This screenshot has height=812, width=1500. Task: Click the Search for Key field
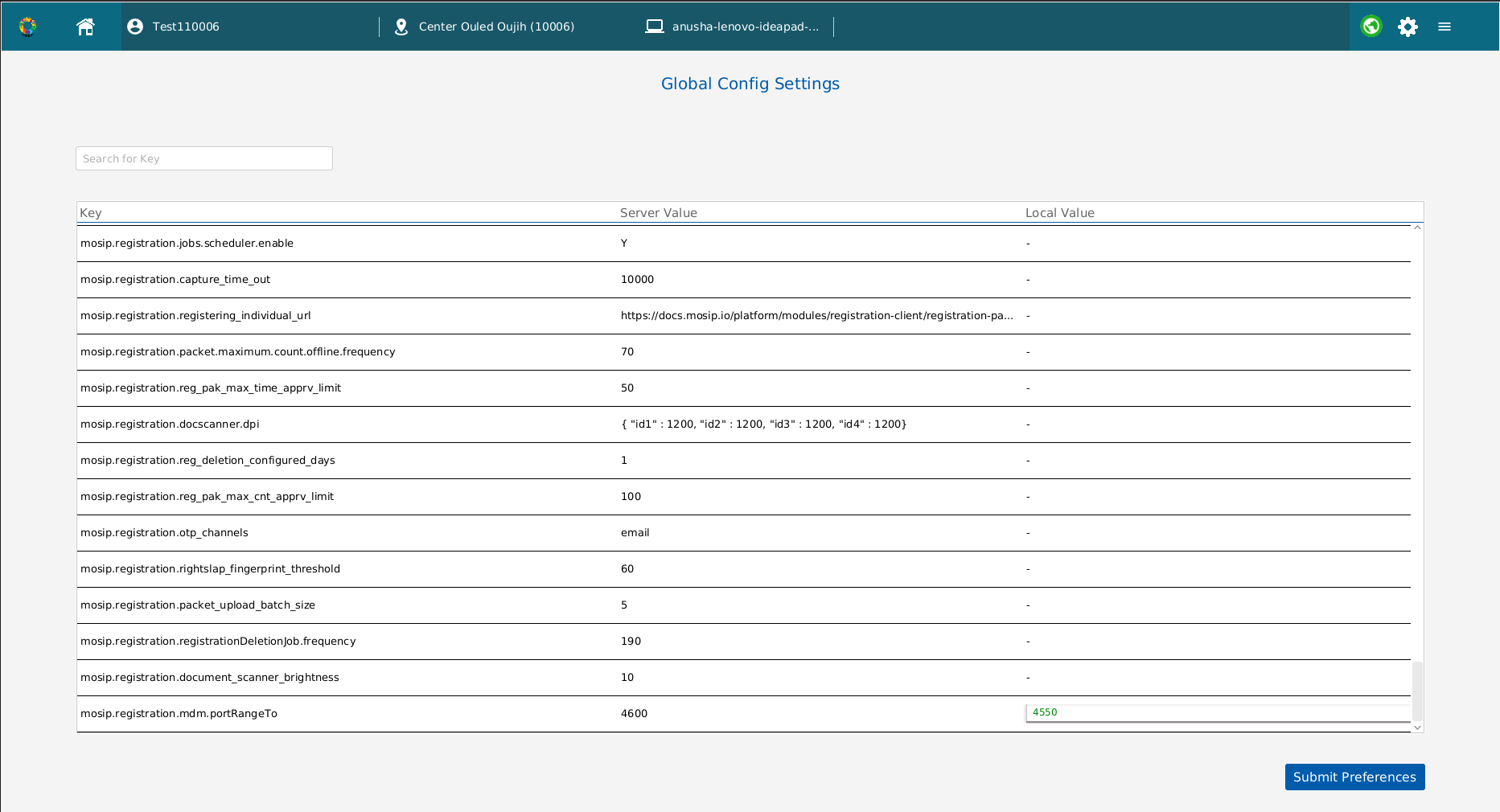click(x=204, y=158)
